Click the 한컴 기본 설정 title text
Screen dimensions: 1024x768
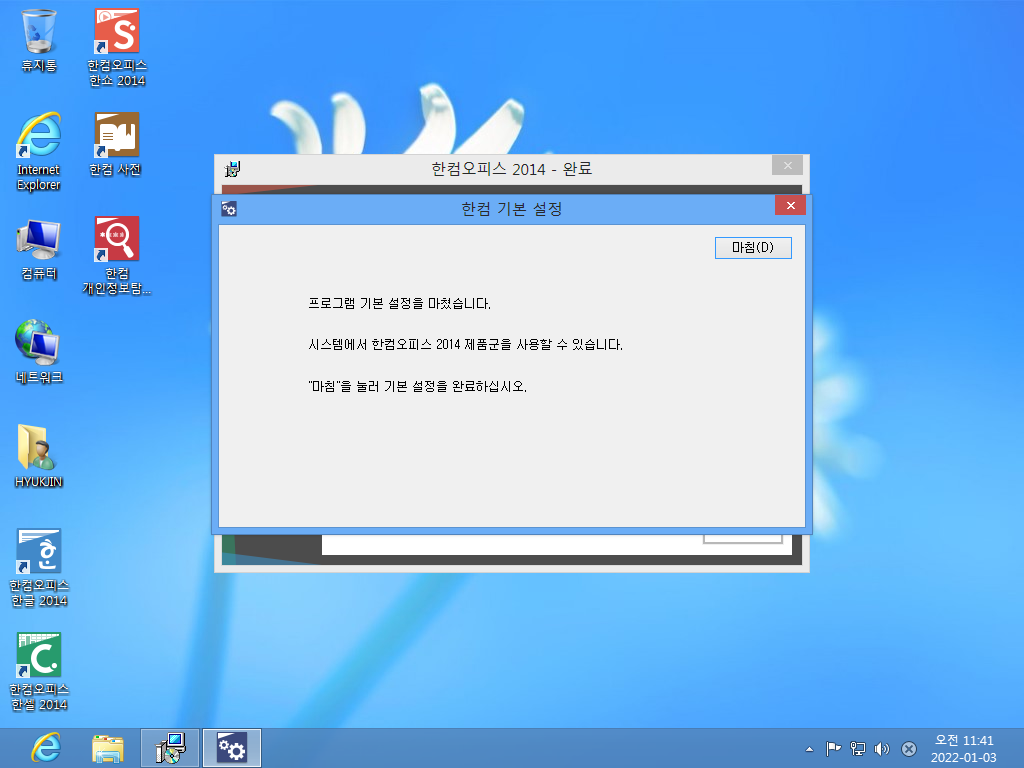pyautogui.click(x=511, y=209)
